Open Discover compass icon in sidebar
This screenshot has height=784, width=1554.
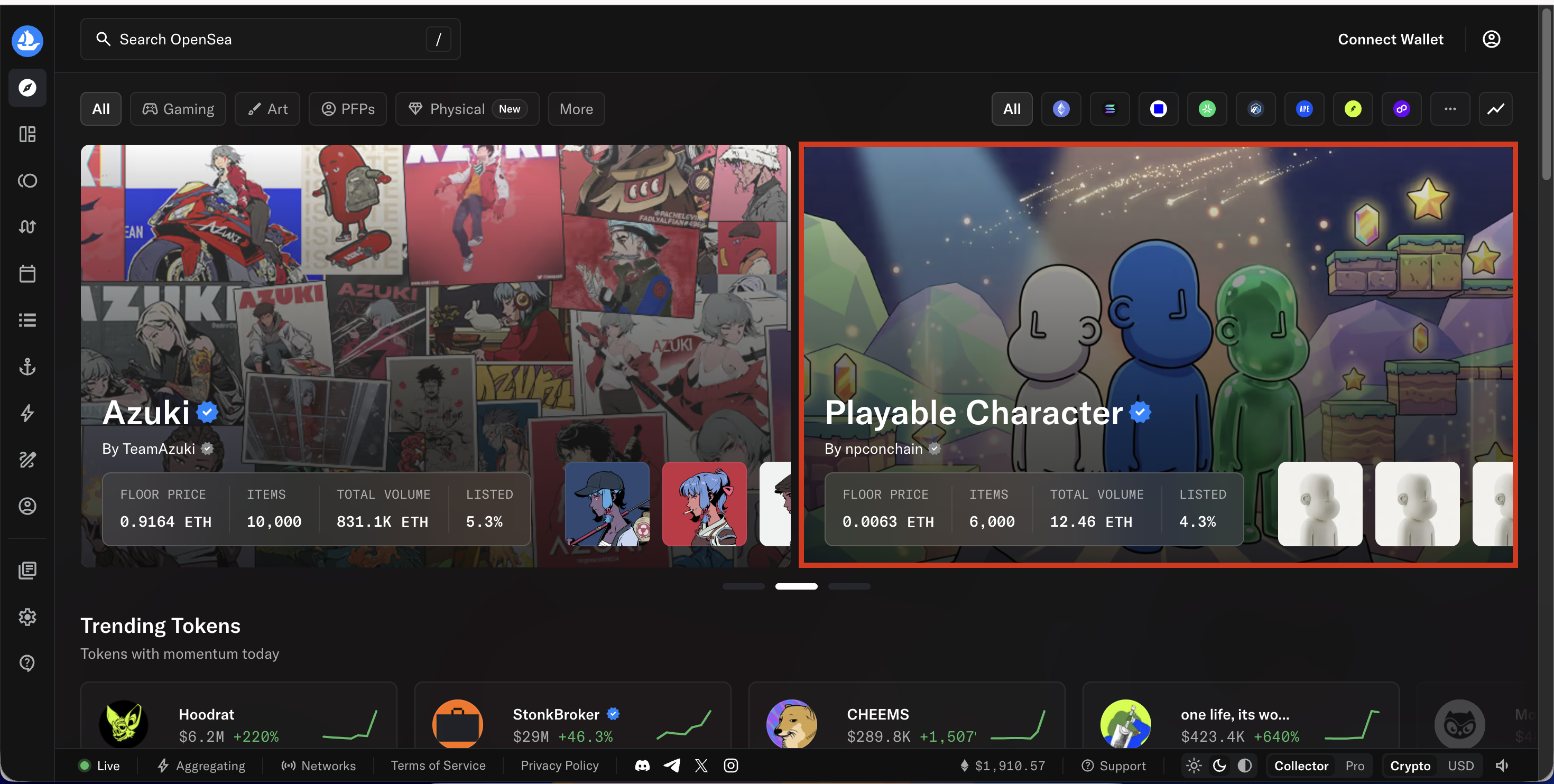click(x=27, y=88)
